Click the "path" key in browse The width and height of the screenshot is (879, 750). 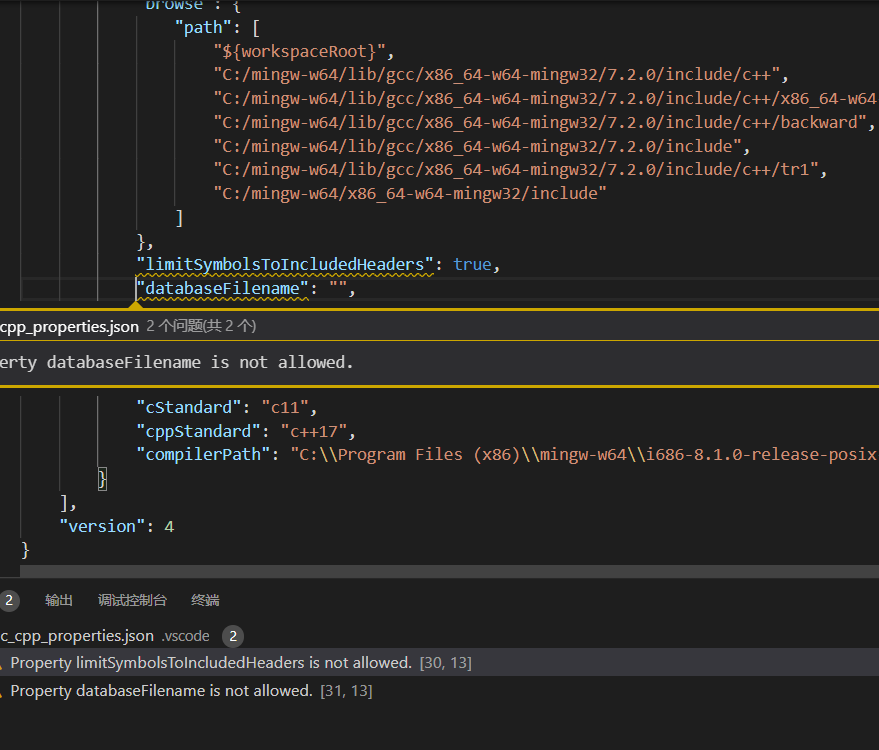coord(203,27)
